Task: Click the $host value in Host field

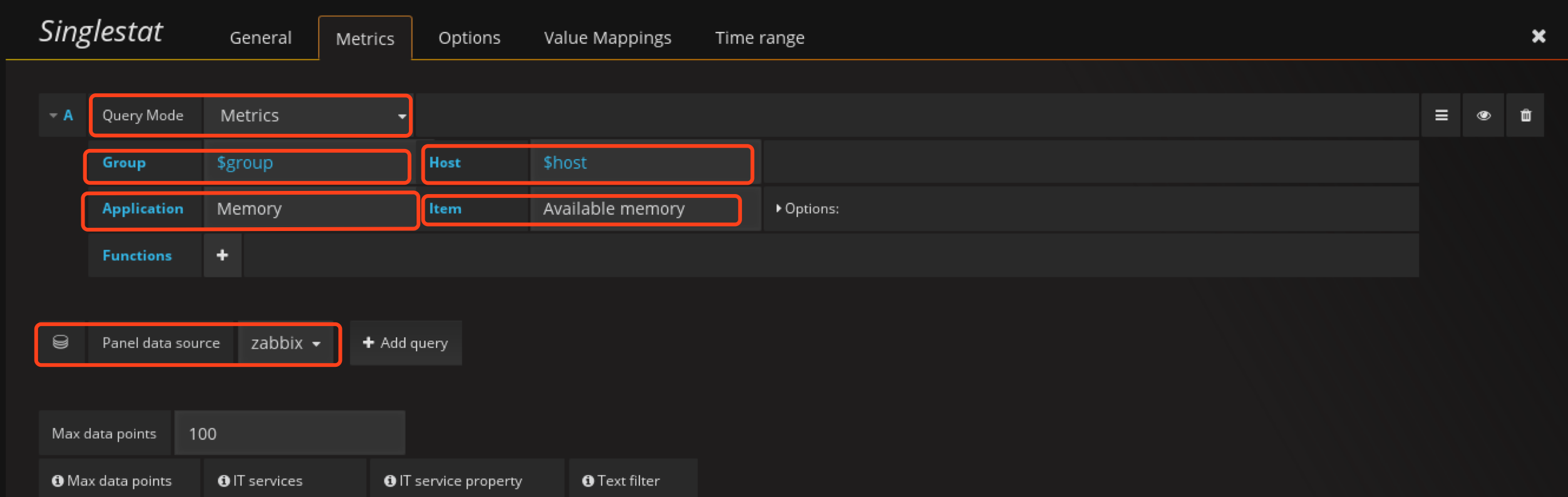Action: click(x=565, y=163)
